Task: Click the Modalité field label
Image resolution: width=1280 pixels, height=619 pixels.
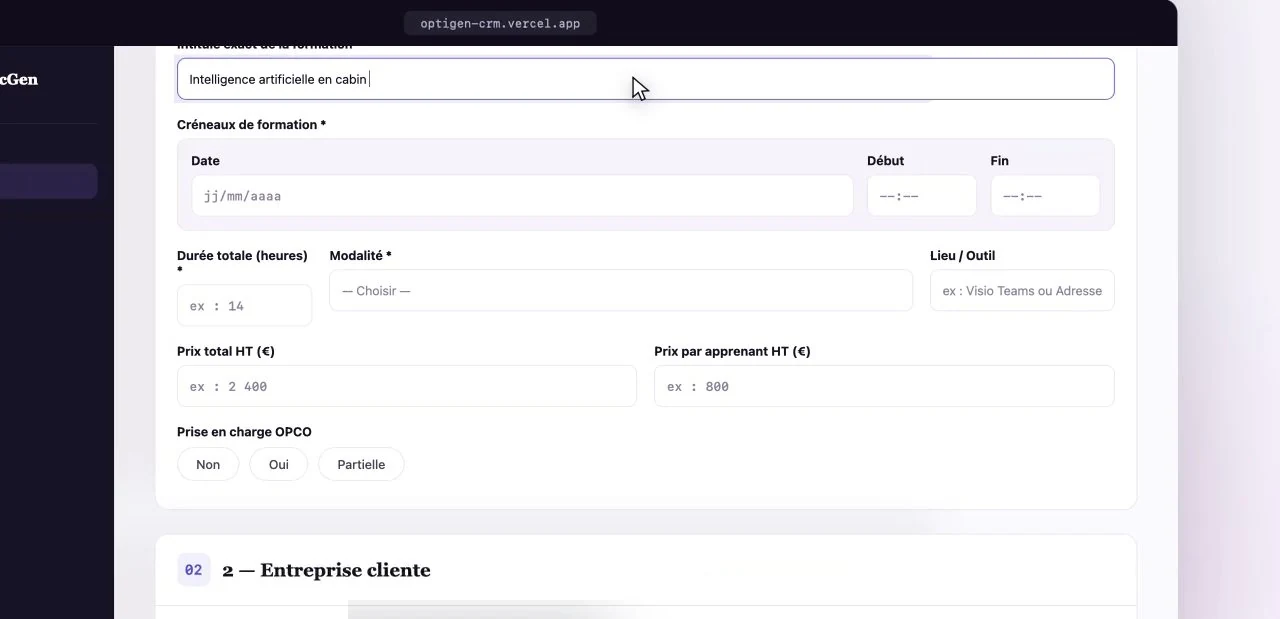Action: click(360, 256)
